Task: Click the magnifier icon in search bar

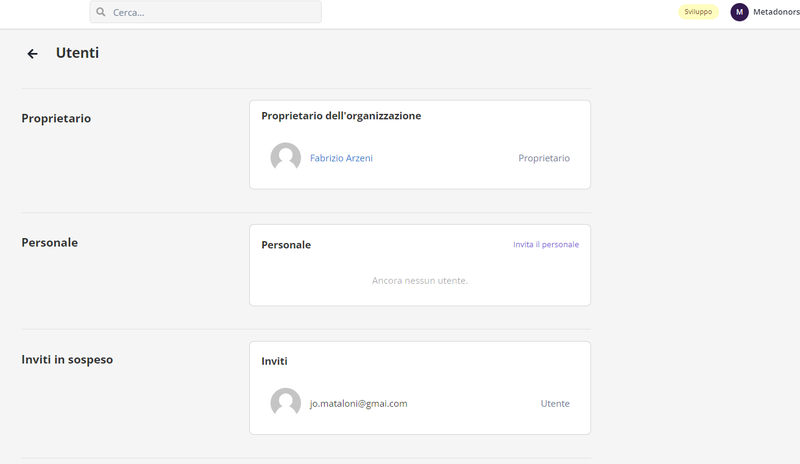Action: click(101, 12)
